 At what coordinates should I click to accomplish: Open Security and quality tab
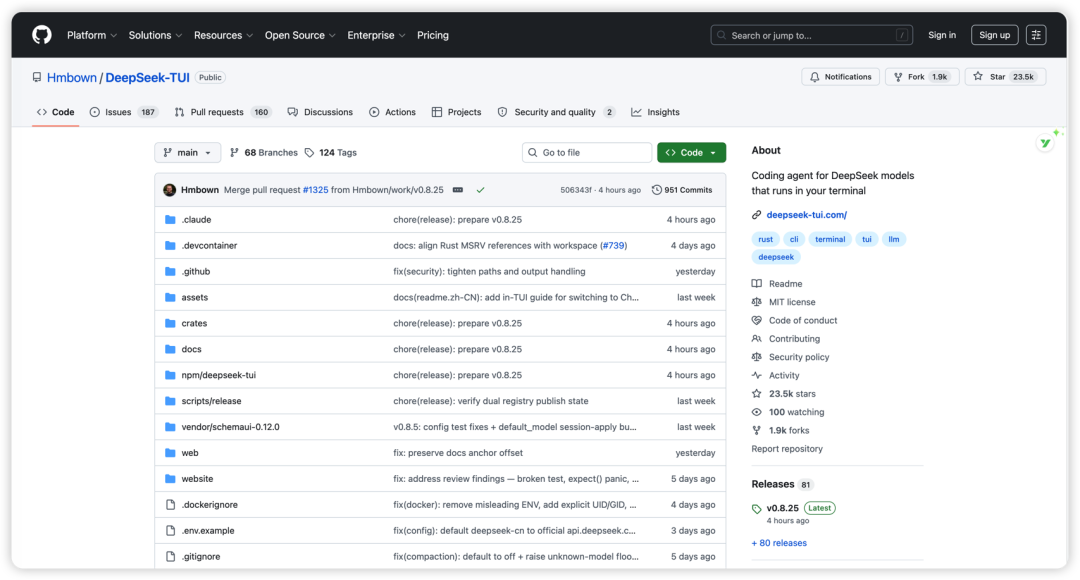point(557,112)
